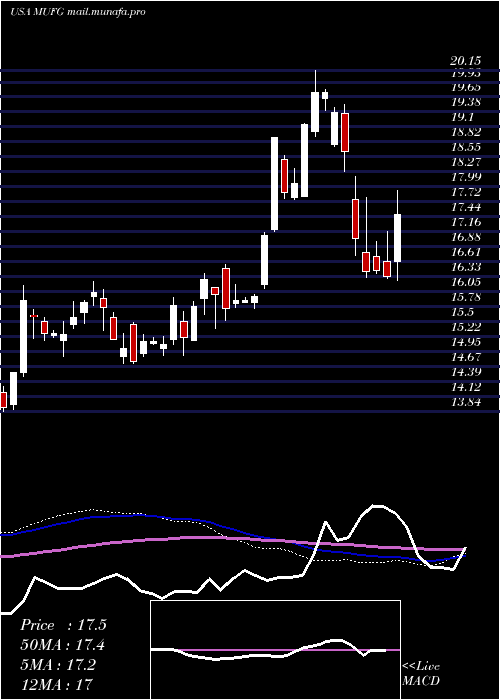Select the 13.84 price axis label
The height and width of the screenshot is (700, 500).
466,402
